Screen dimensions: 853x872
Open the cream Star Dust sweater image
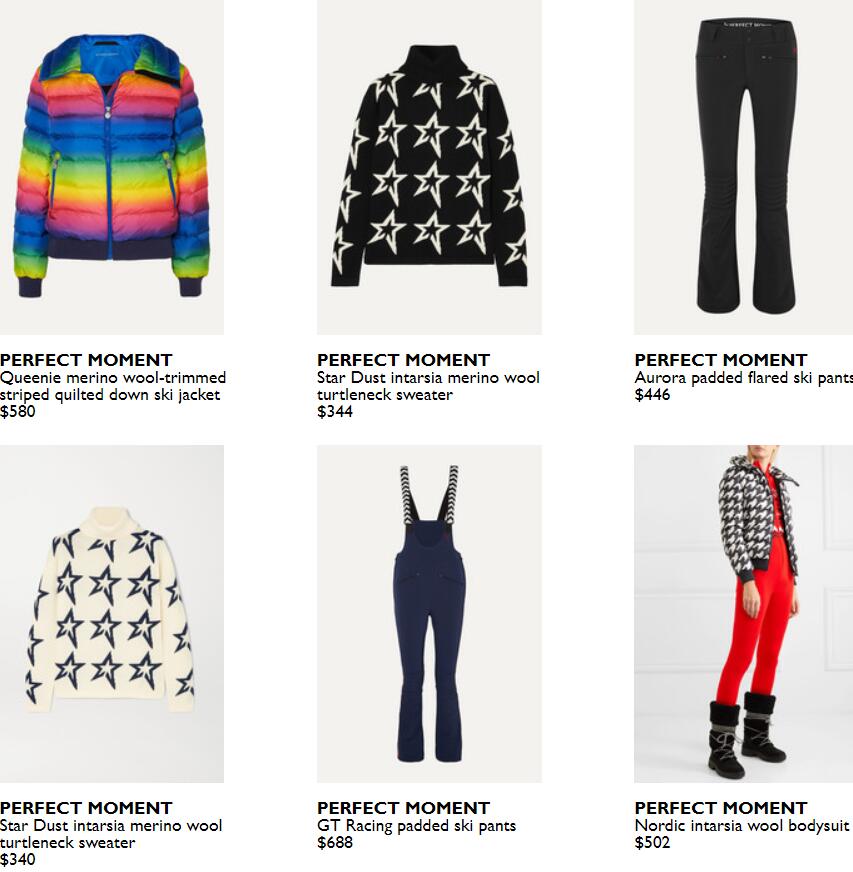click(x=112, y=614)
